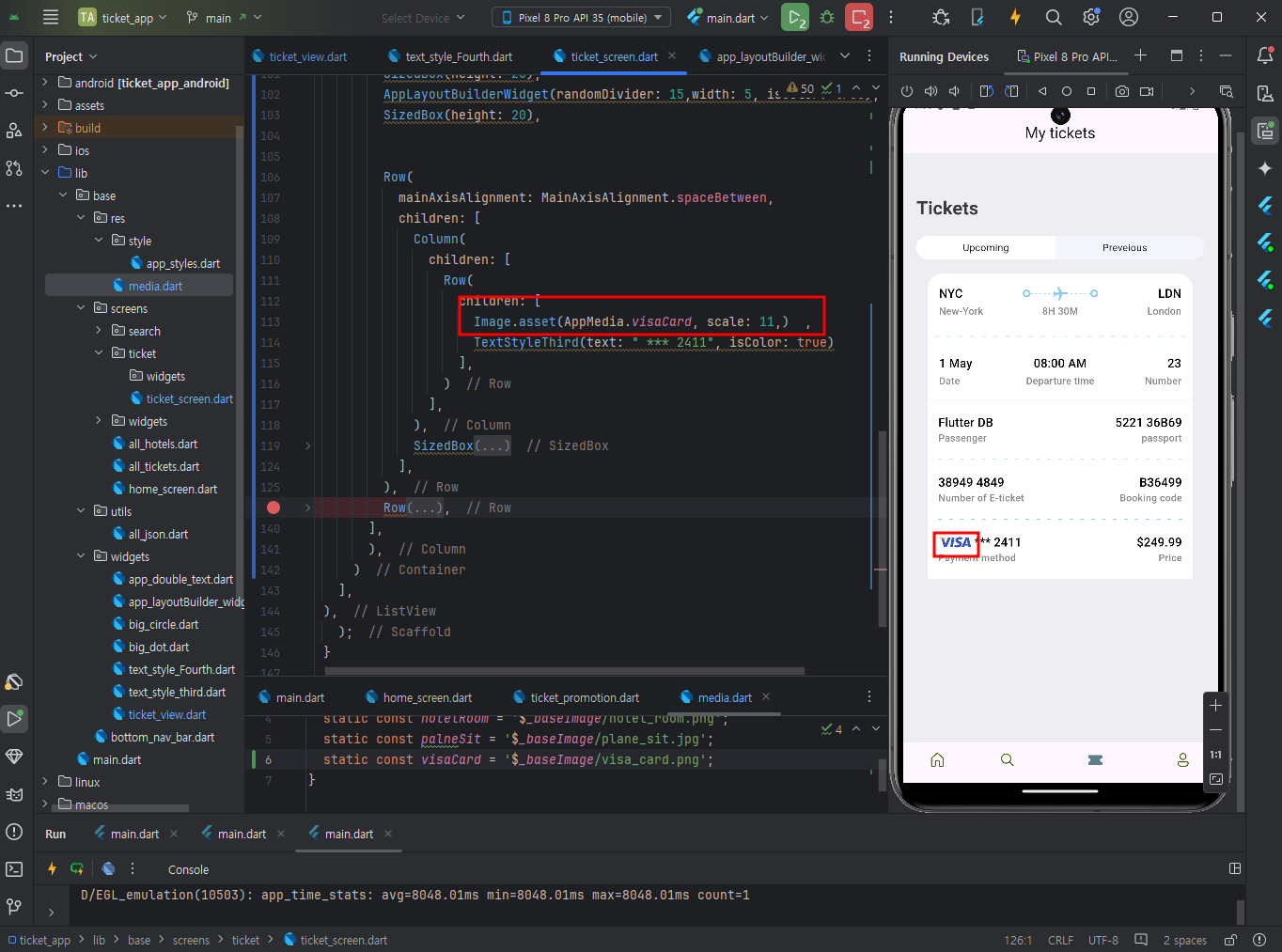
Task: Tap the emulator home circle button
Action: pyautogui.click(x=1067, y=91)
